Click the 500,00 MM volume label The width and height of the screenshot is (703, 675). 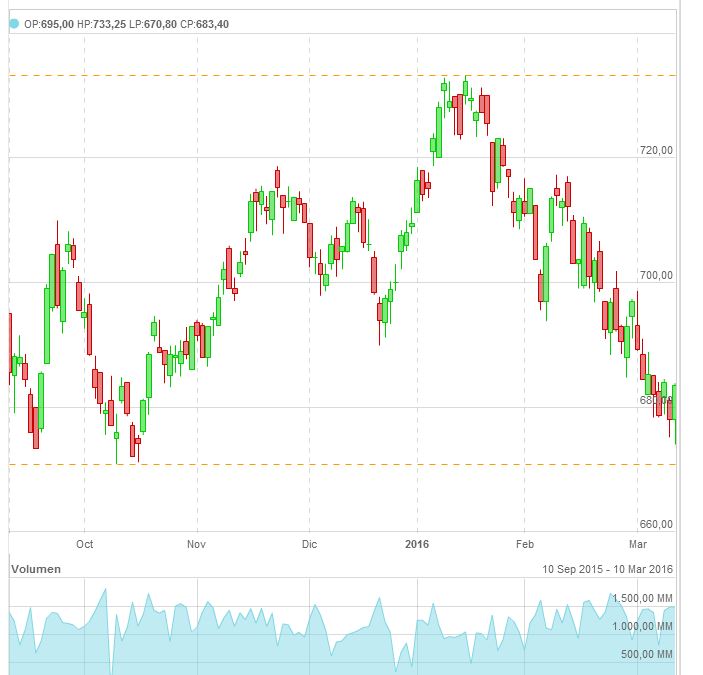(x=647, y=654)
